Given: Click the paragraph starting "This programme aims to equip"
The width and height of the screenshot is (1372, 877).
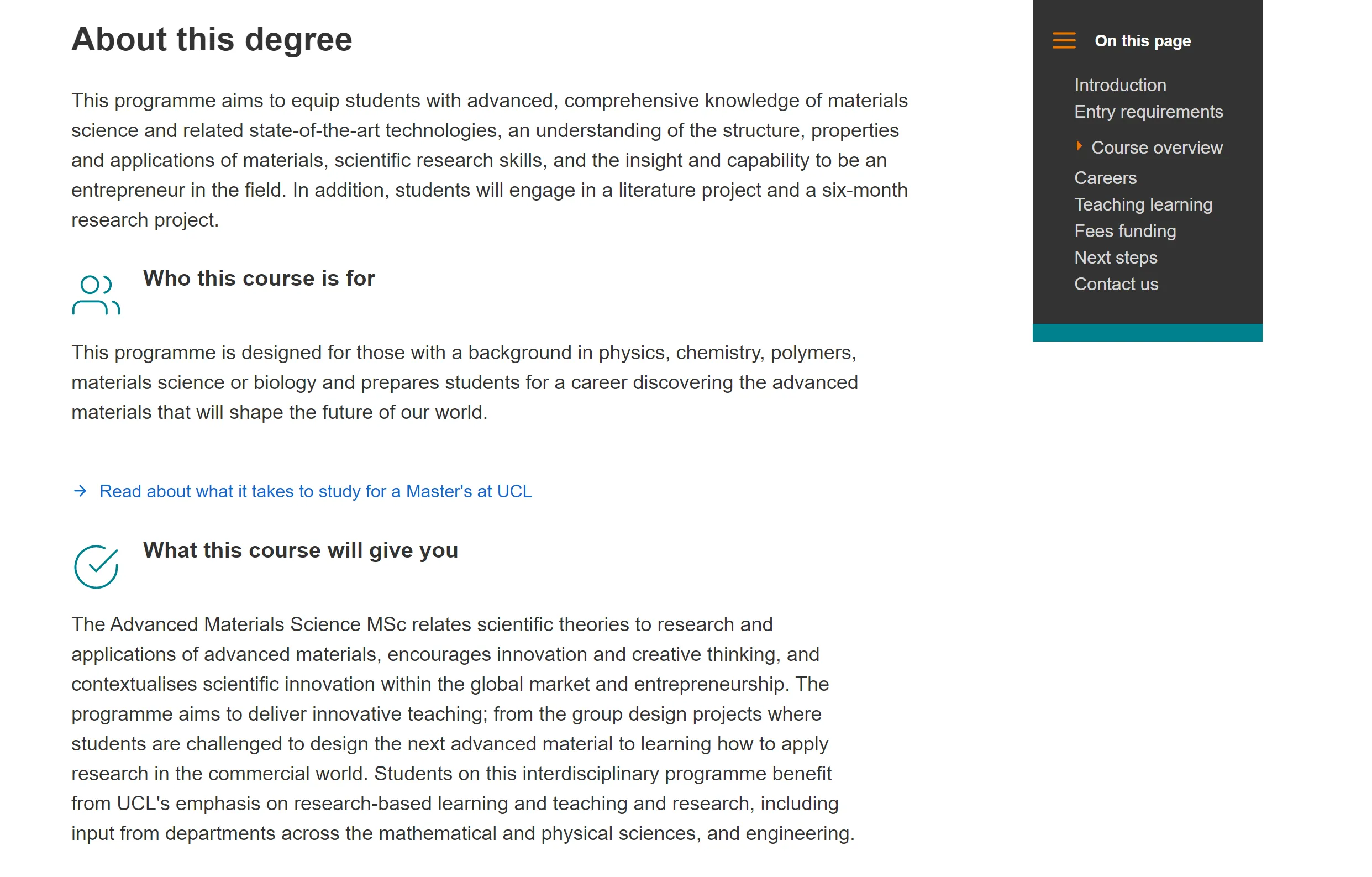Looking at the screenshot, I should [x=489, y=160].
